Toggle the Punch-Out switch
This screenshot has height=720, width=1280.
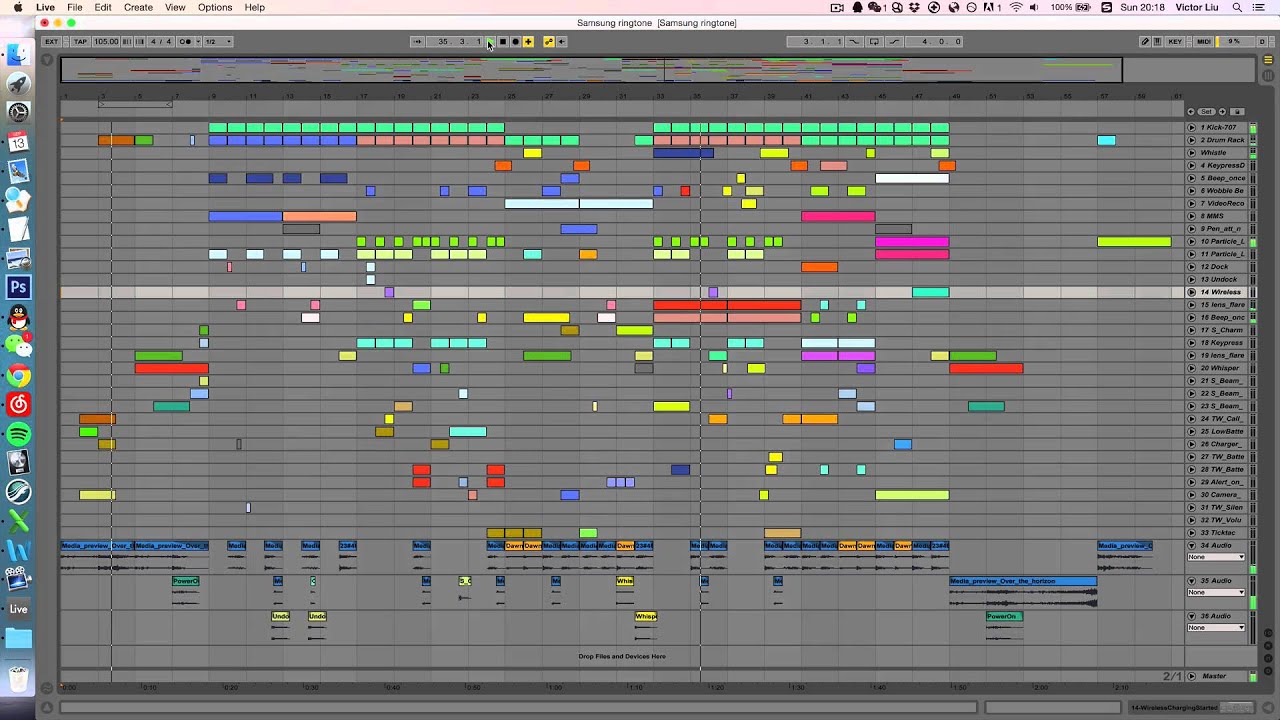pos(895,42)
